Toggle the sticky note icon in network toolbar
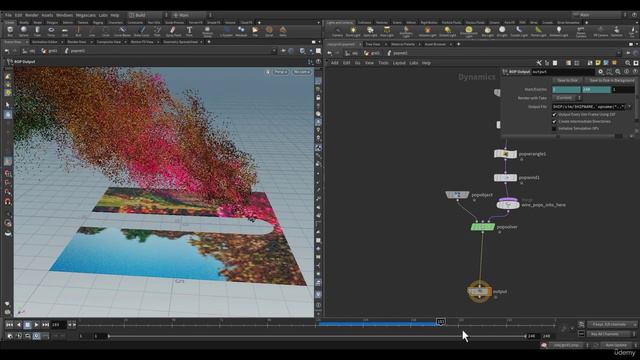The width and height of the screenshot is (640, 360). 598,63
